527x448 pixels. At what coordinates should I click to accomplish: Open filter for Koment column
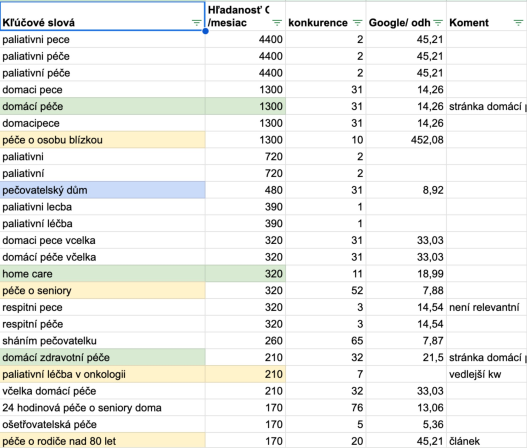pos(519,23)
